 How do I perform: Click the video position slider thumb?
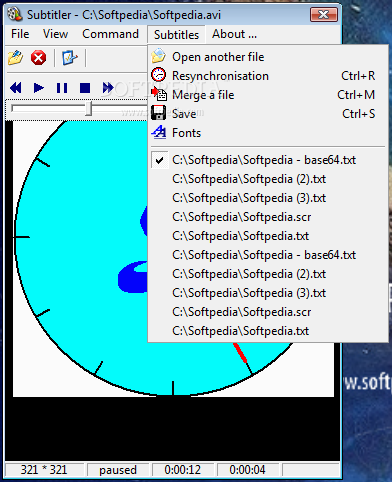tap(88, 109)
